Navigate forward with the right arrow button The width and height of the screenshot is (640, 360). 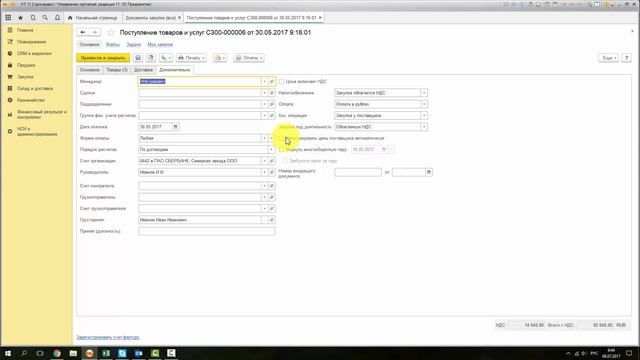coord(95,32)
